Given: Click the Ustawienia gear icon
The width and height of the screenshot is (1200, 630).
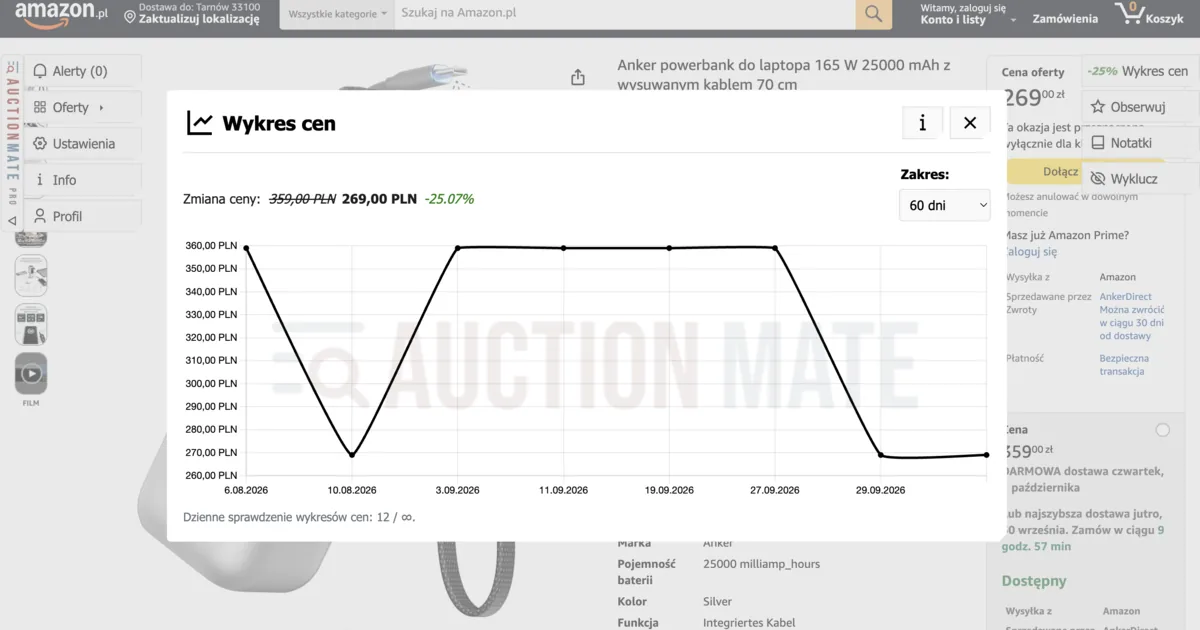Looking at the screenshot, I should click(40, 143).
